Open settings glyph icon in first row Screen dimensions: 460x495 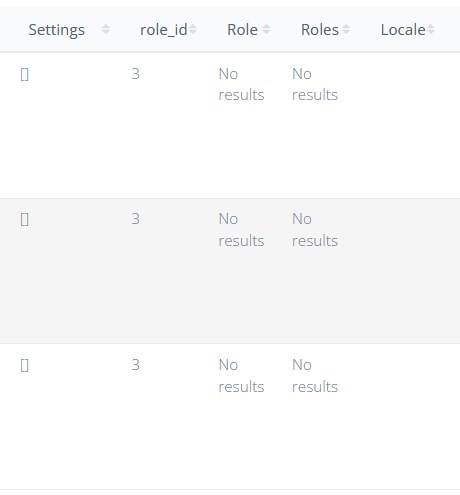click(x=24, y=74)
